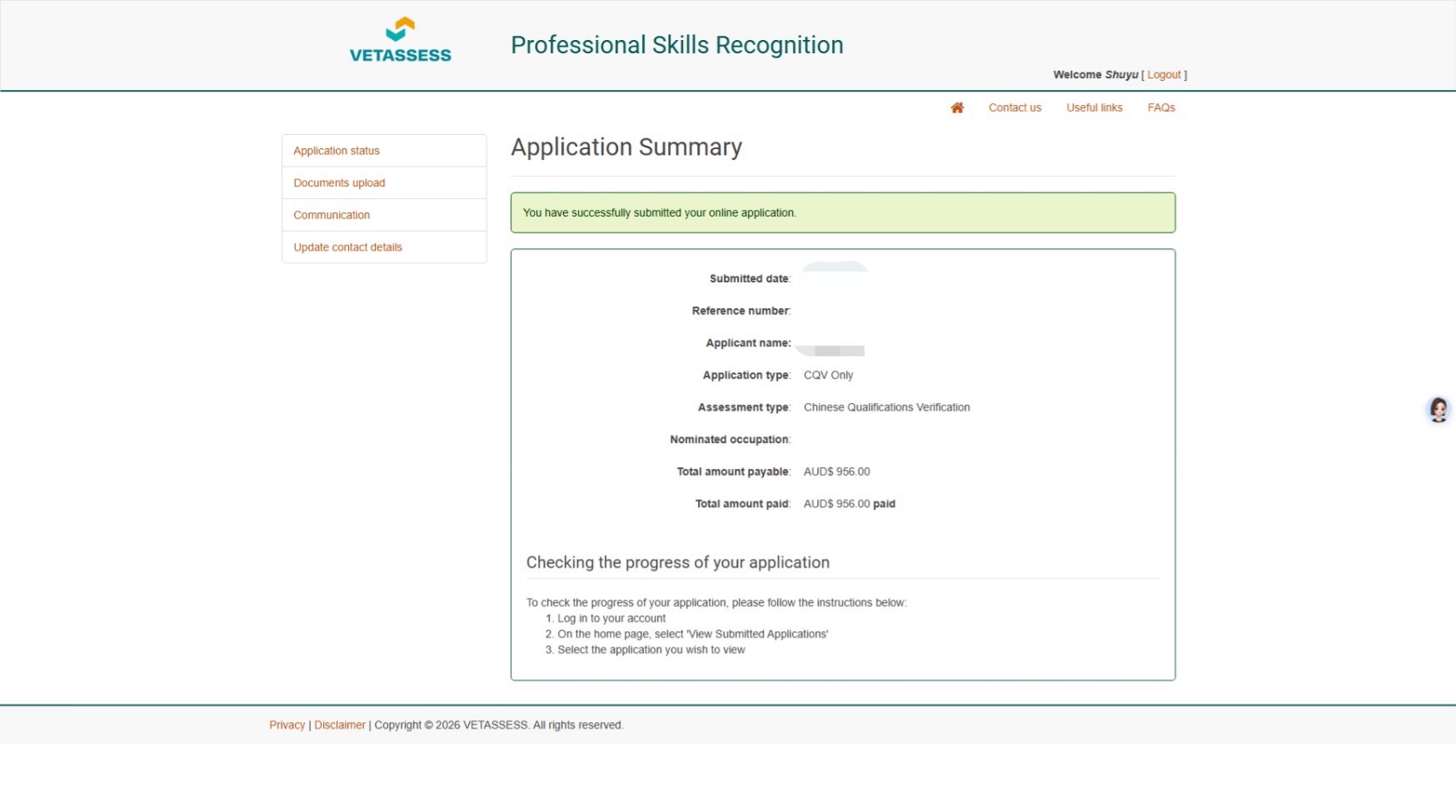Image resolution: width=1456 pixels, height=812 pixels.
Task: Open the FAQs page
Action: (1160, 107)
